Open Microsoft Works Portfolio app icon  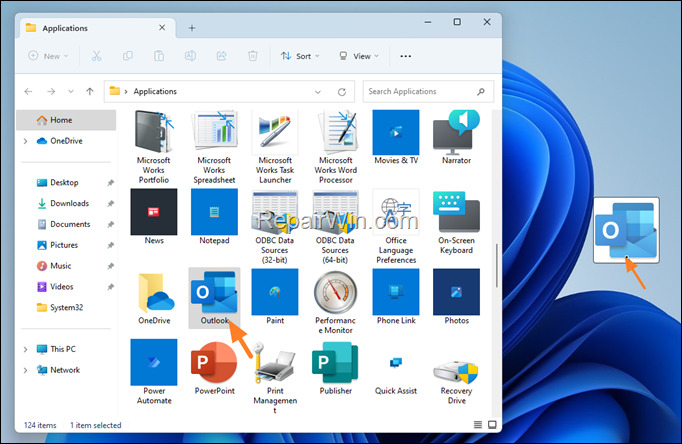tap(154, 132)
